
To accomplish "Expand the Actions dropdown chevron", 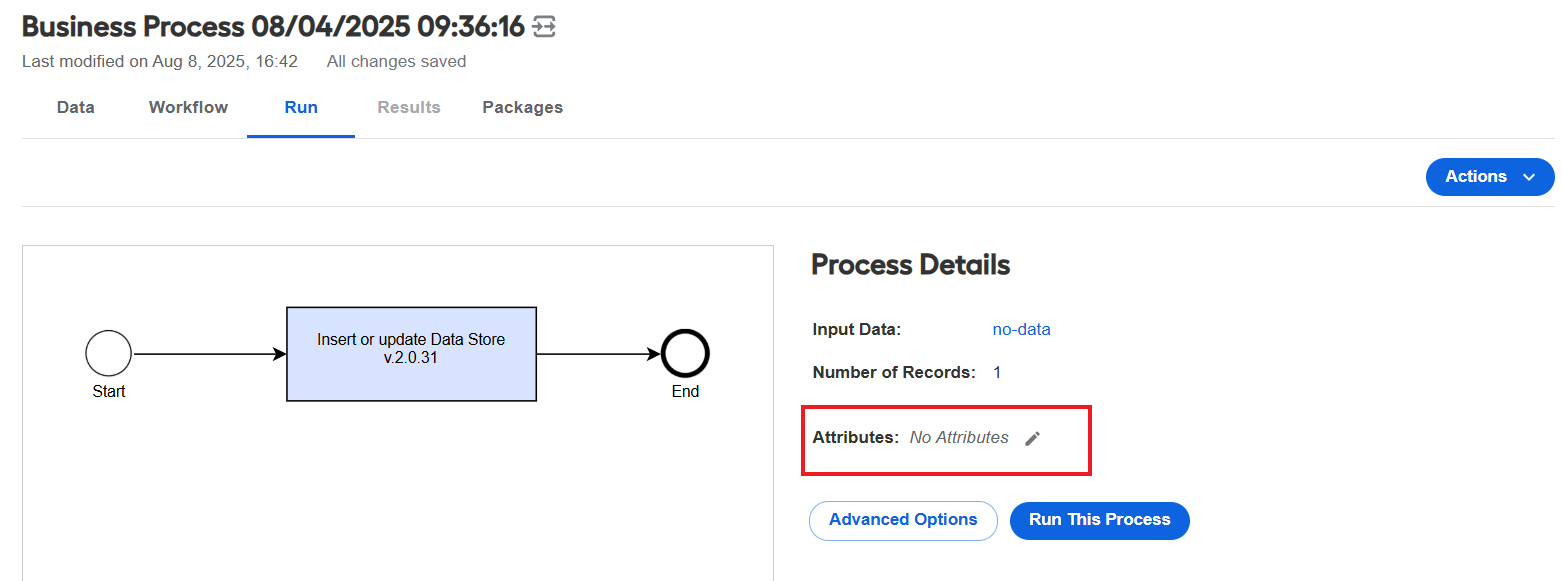I will (x=1528, y=177).
